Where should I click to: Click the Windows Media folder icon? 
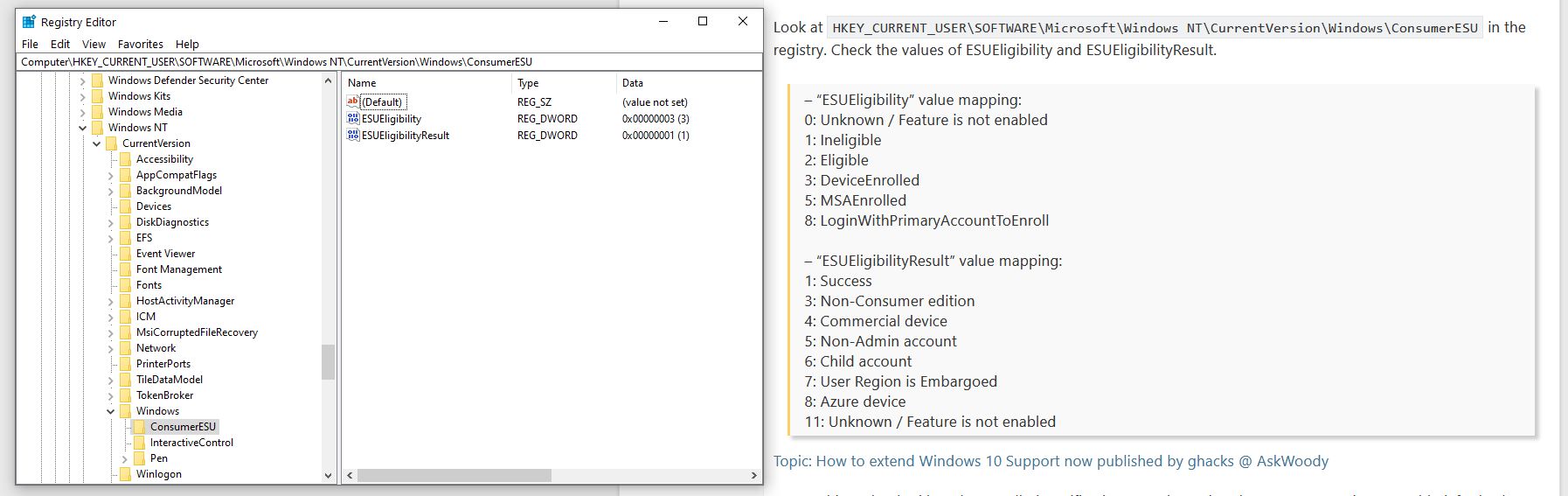pyautogui.click(x=98, y=112)
